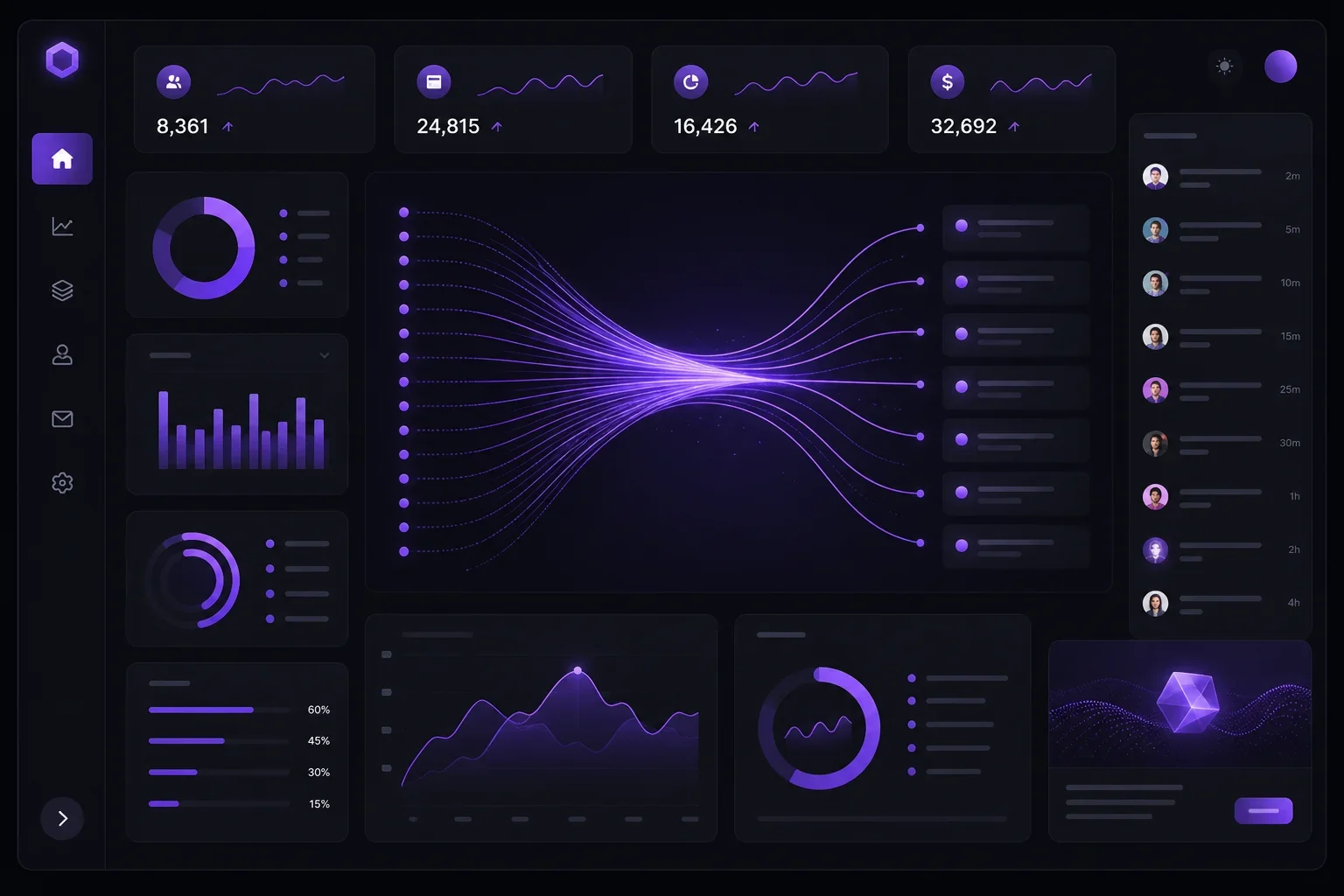Click the up arrow next to 8,361
Screen dimensions: 1344x896
click(x=227, y=127)
